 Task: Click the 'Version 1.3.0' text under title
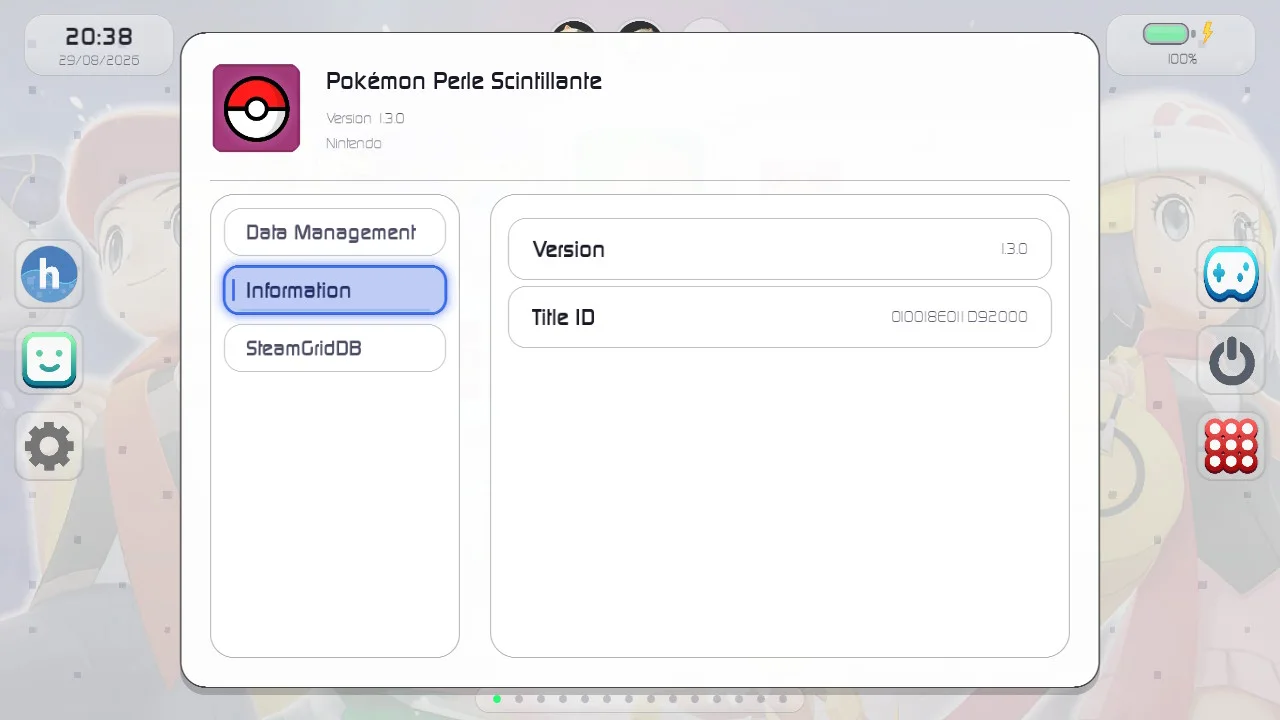(x=365, y=118)
